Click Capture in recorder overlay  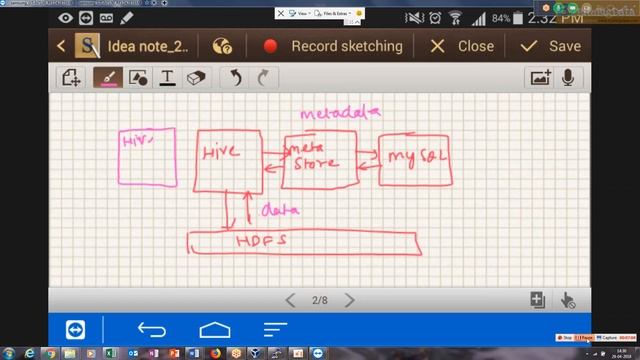607,338
